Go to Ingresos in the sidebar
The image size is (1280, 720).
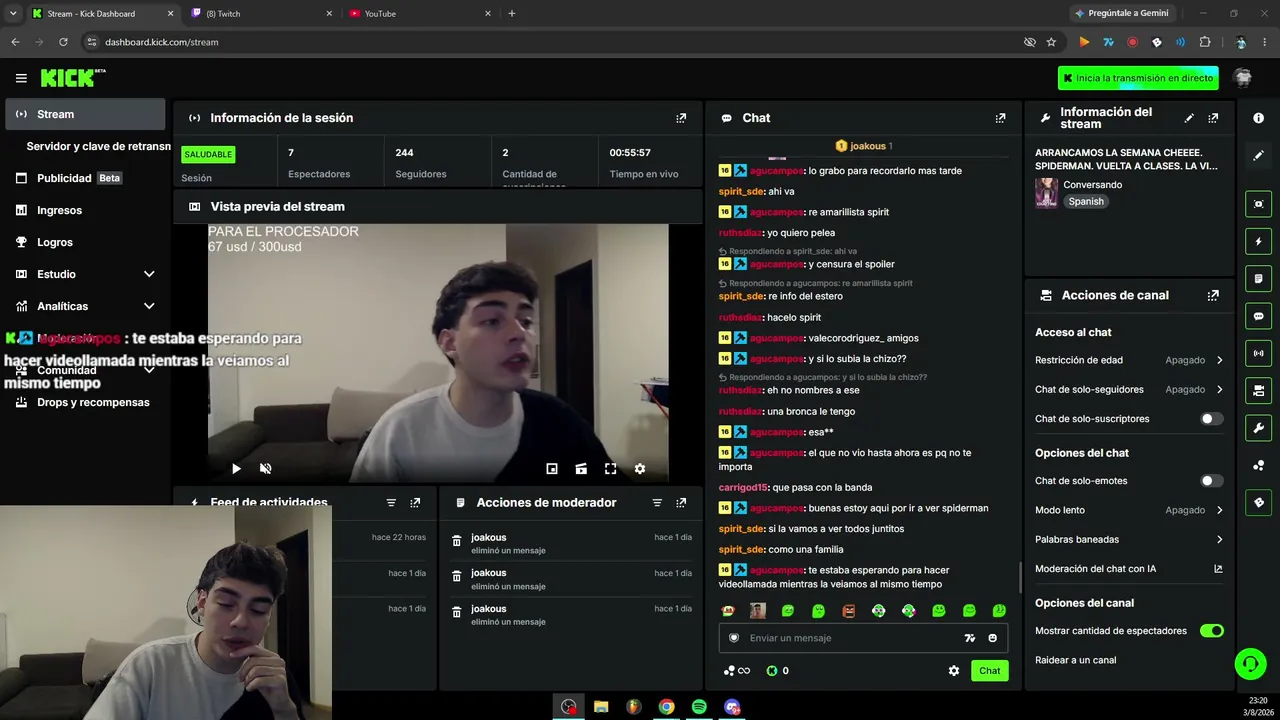point(85,210)
